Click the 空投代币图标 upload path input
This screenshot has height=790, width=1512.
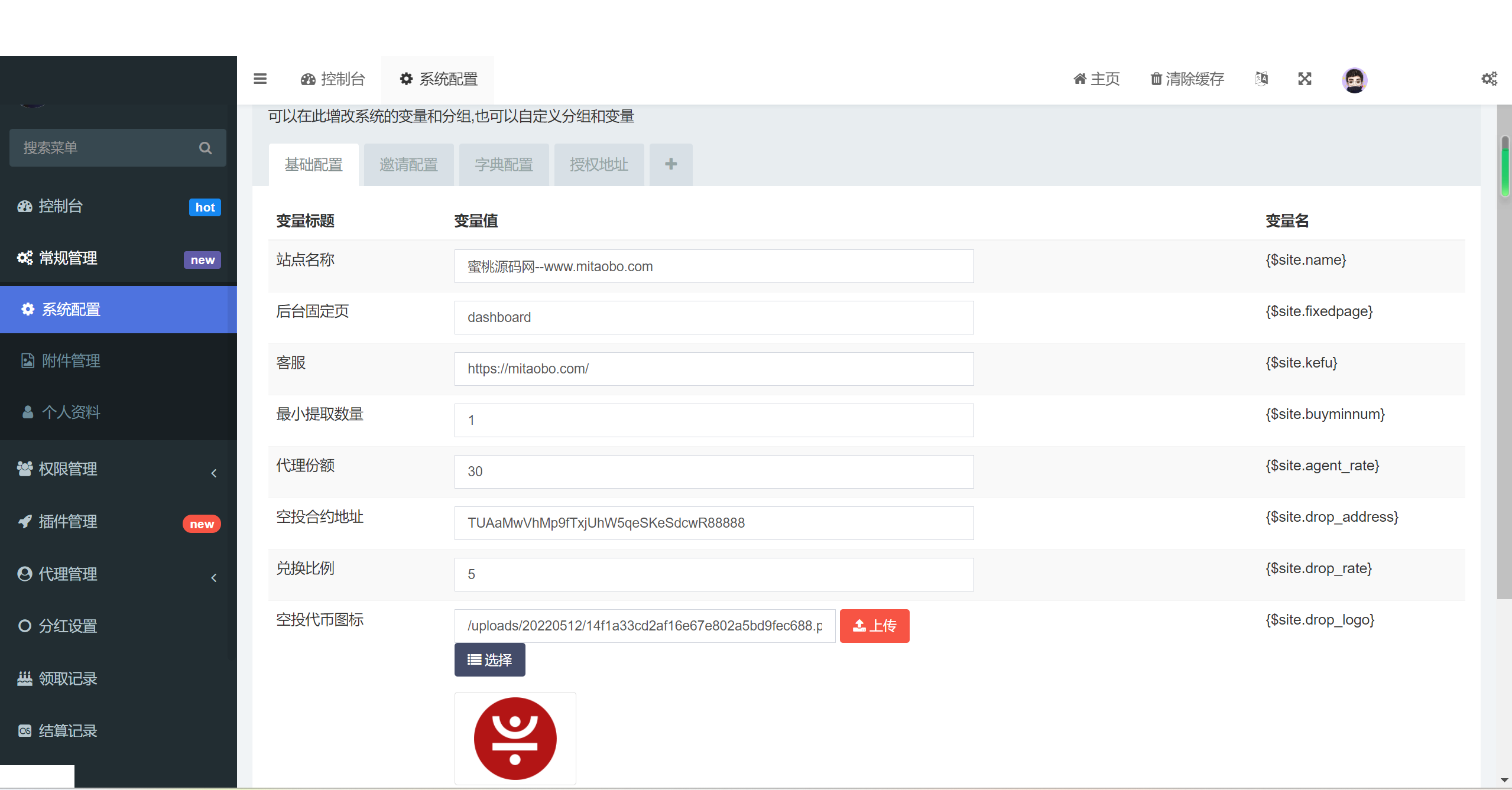point(645,626)
